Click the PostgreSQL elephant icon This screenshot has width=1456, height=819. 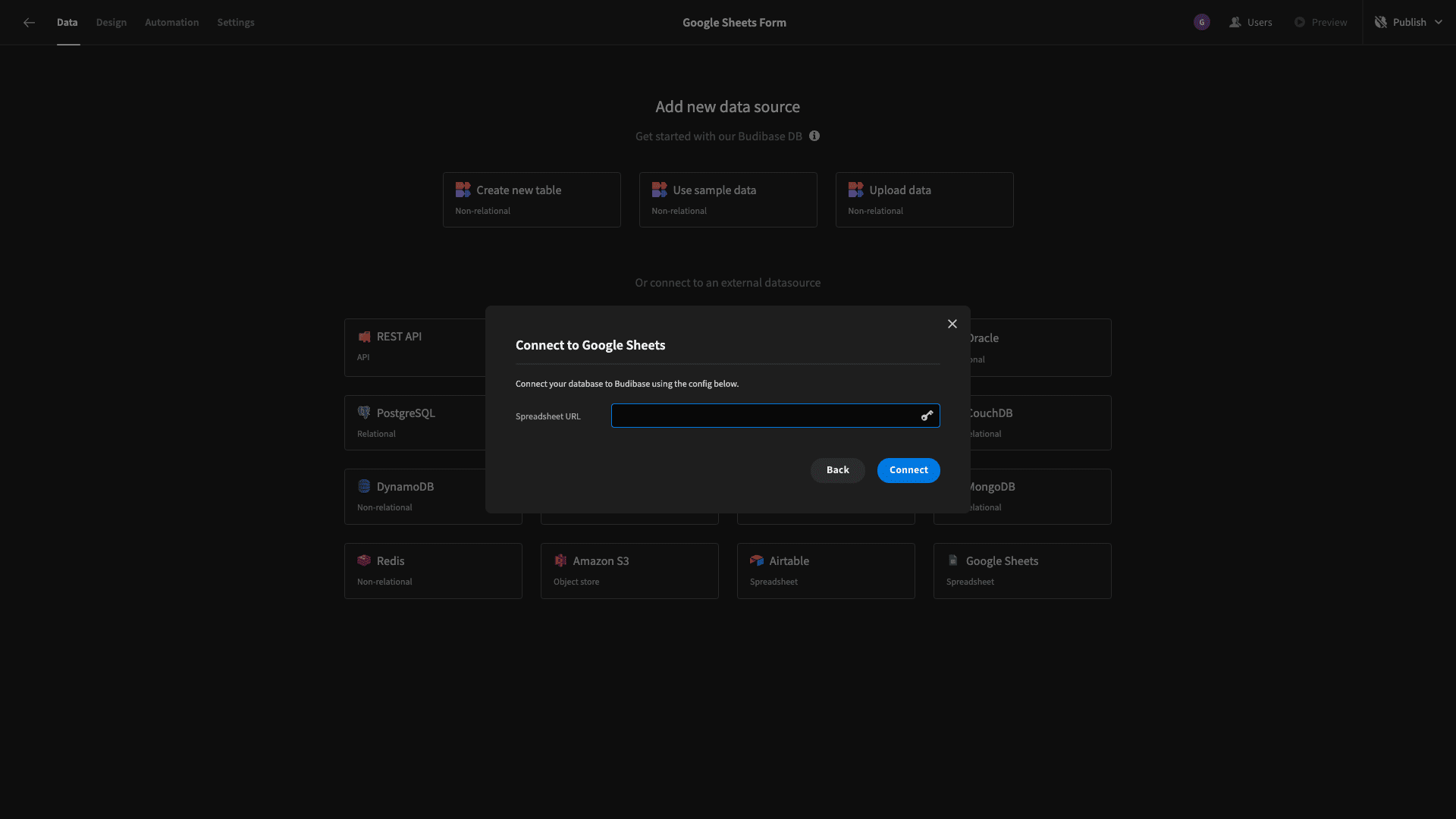(364, 413)
